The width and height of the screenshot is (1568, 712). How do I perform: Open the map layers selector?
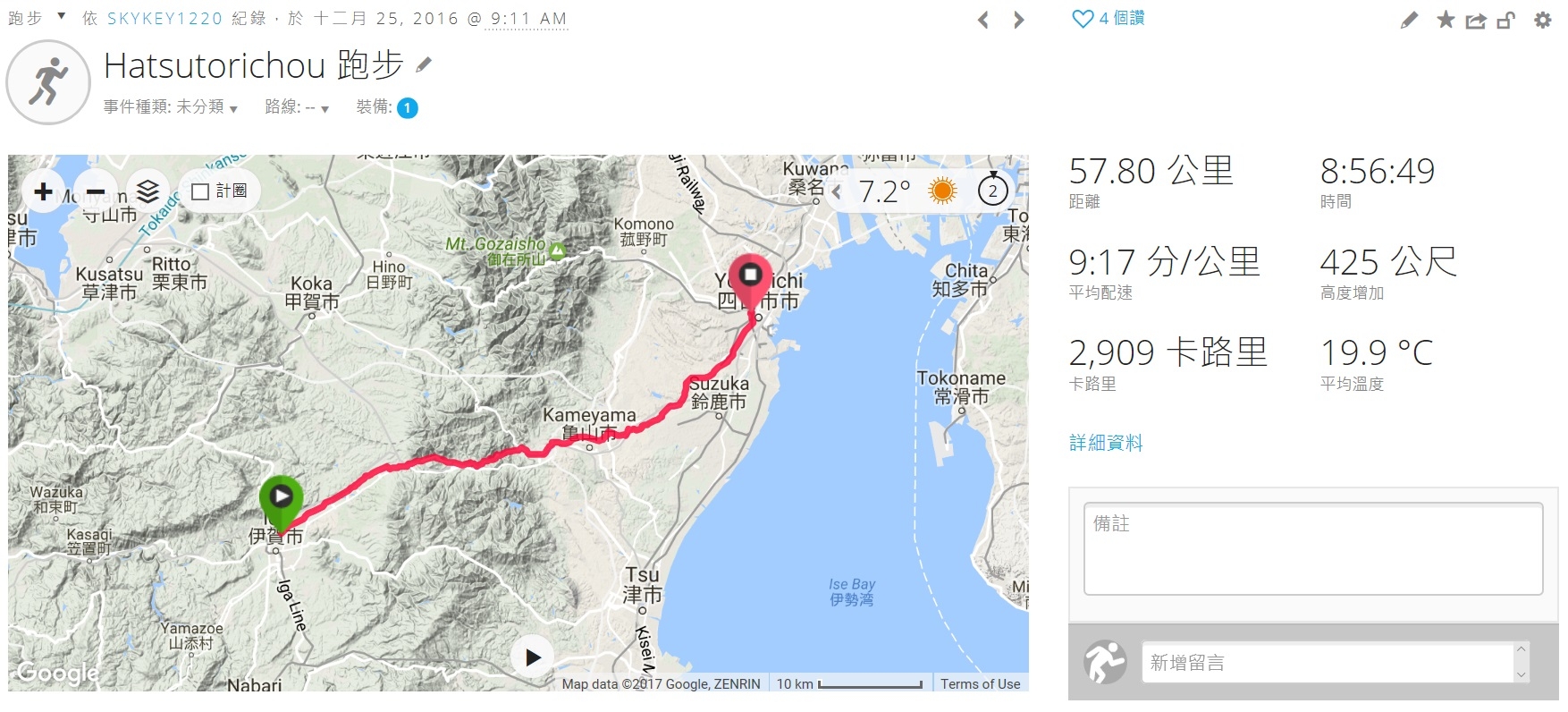pos(148,191)
